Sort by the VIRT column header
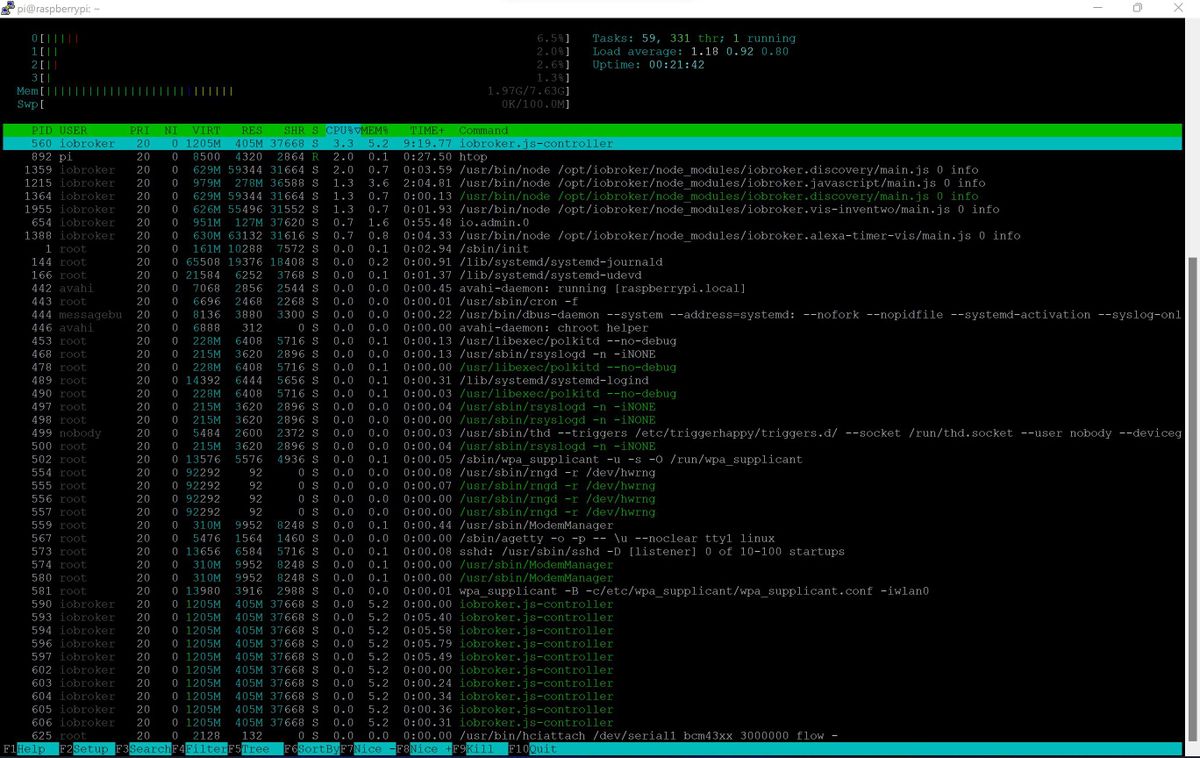Viewport: 1200px width, 758px height. pyautogui.click(x=206, y=130)
